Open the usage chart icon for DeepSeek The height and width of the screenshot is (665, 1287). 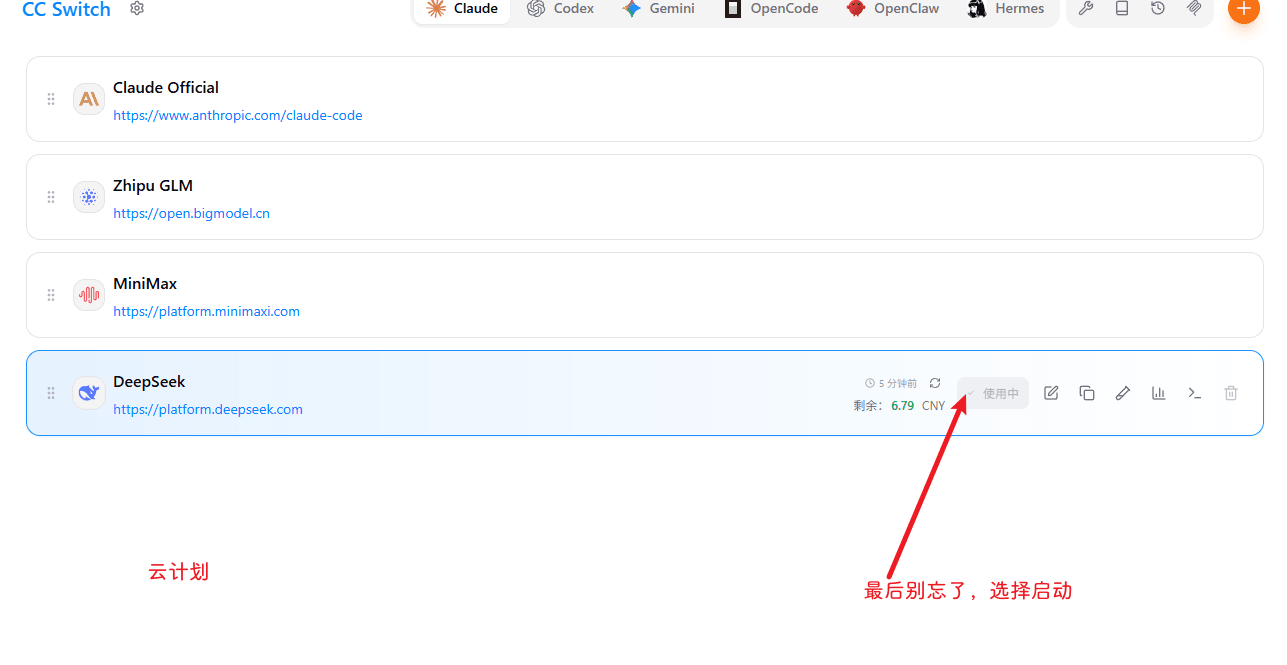tap(1159, 393)
